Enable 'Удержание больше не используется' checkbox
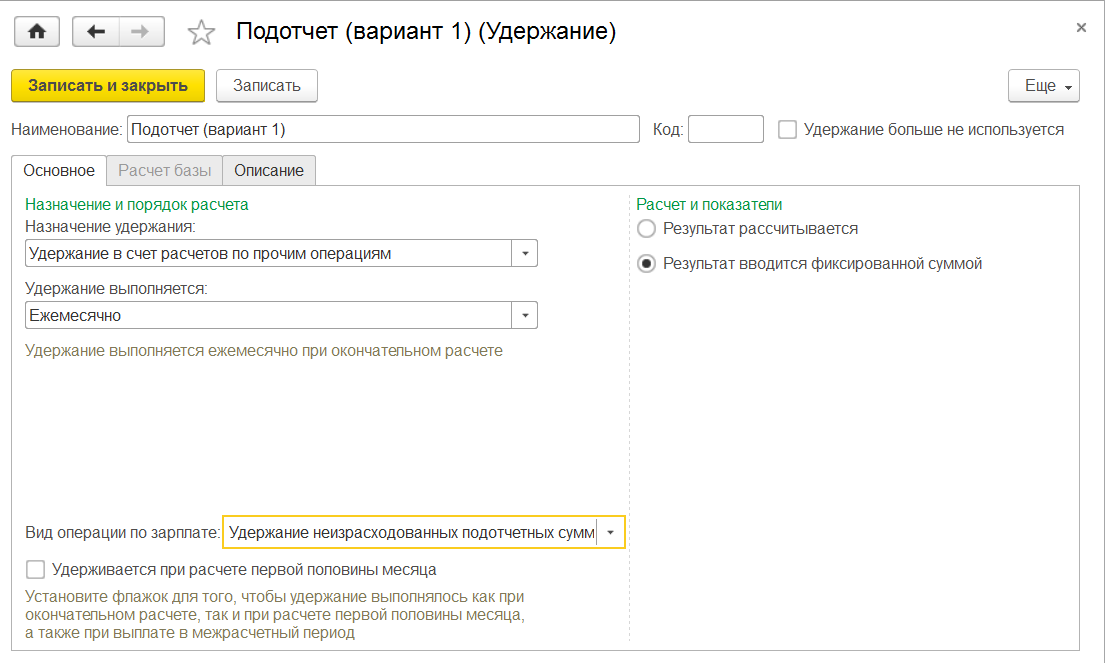 pyautogui.click(x=787, y=129)
